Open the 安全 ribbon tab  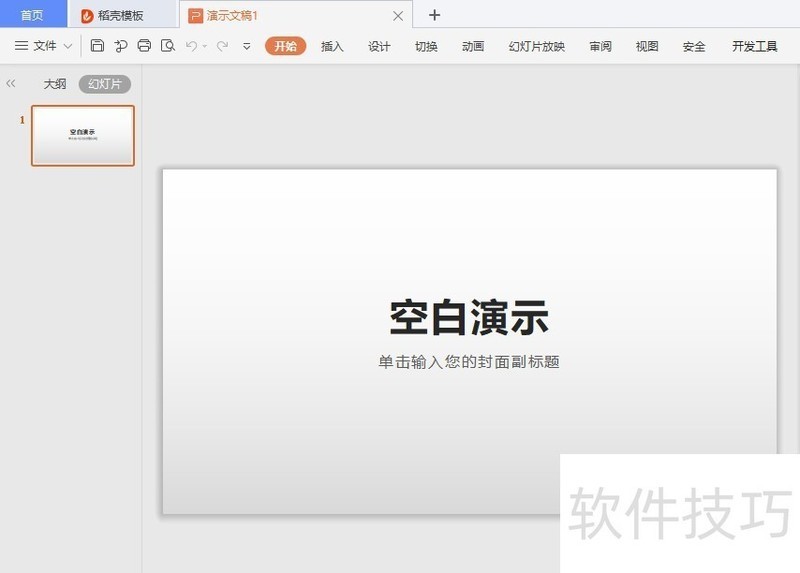694,46
